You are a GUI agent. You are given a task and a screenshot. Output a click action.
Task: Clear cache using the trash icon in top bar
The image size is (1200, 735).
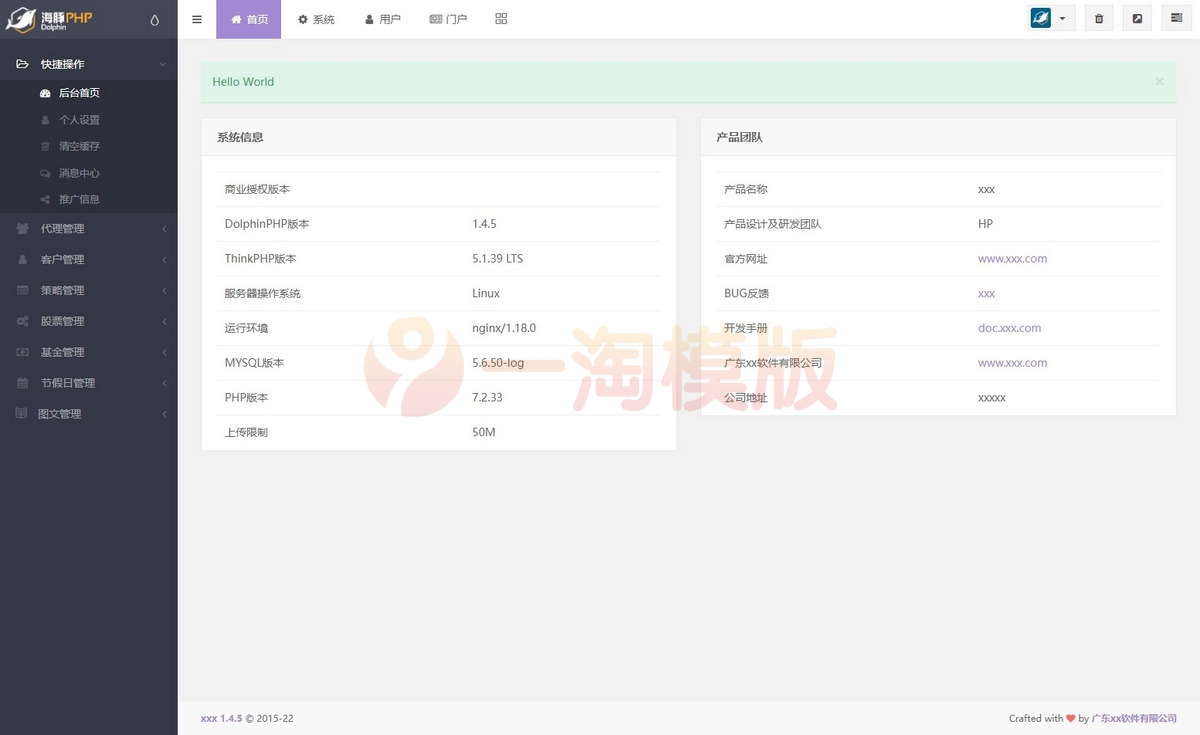pyautogui.click(x=1098, y=18)
